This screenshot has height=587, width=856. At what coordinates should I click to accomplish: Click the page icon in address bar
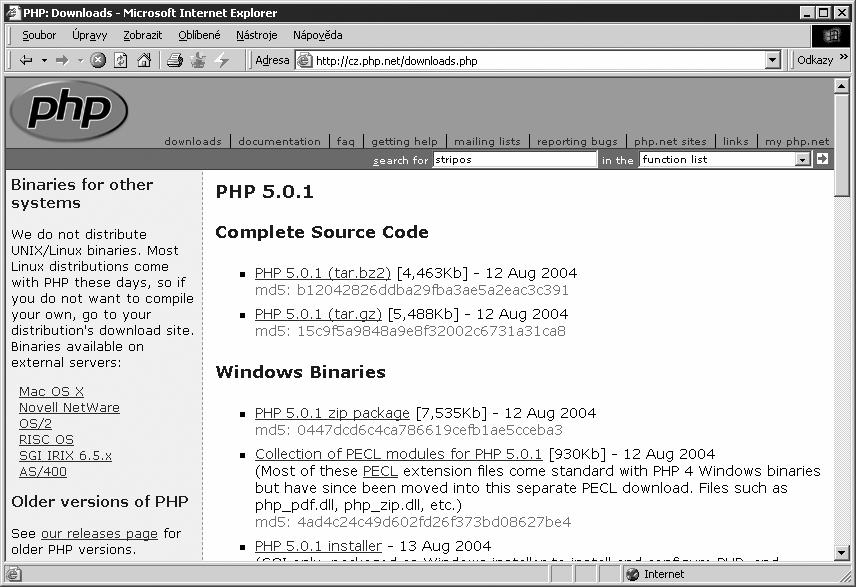[304, 61]
